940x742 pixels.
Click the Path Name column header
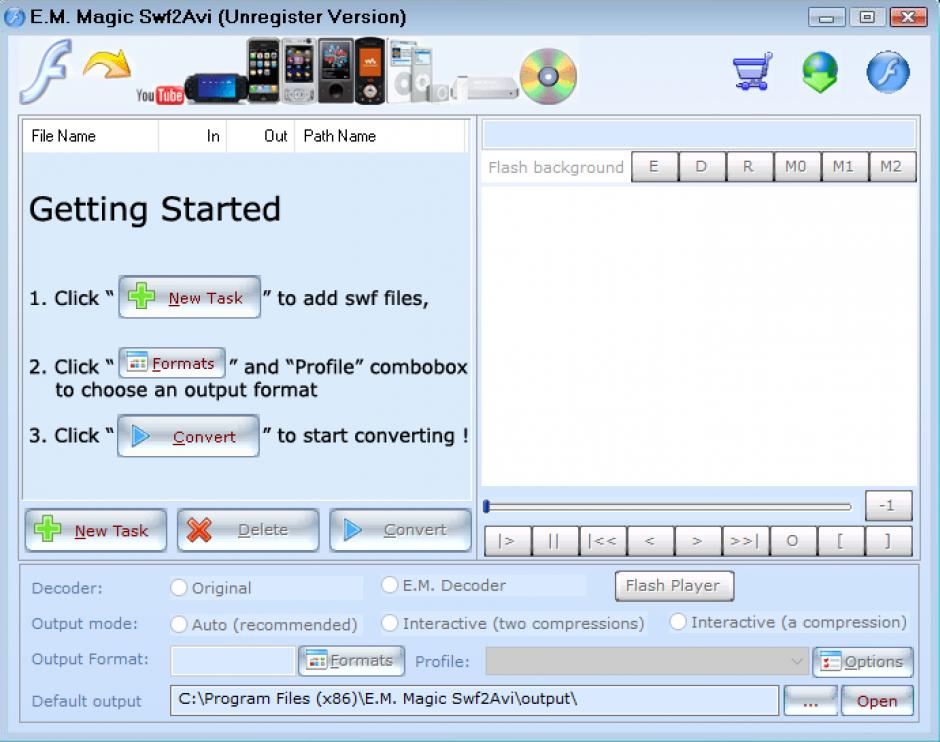click(380, 136)
